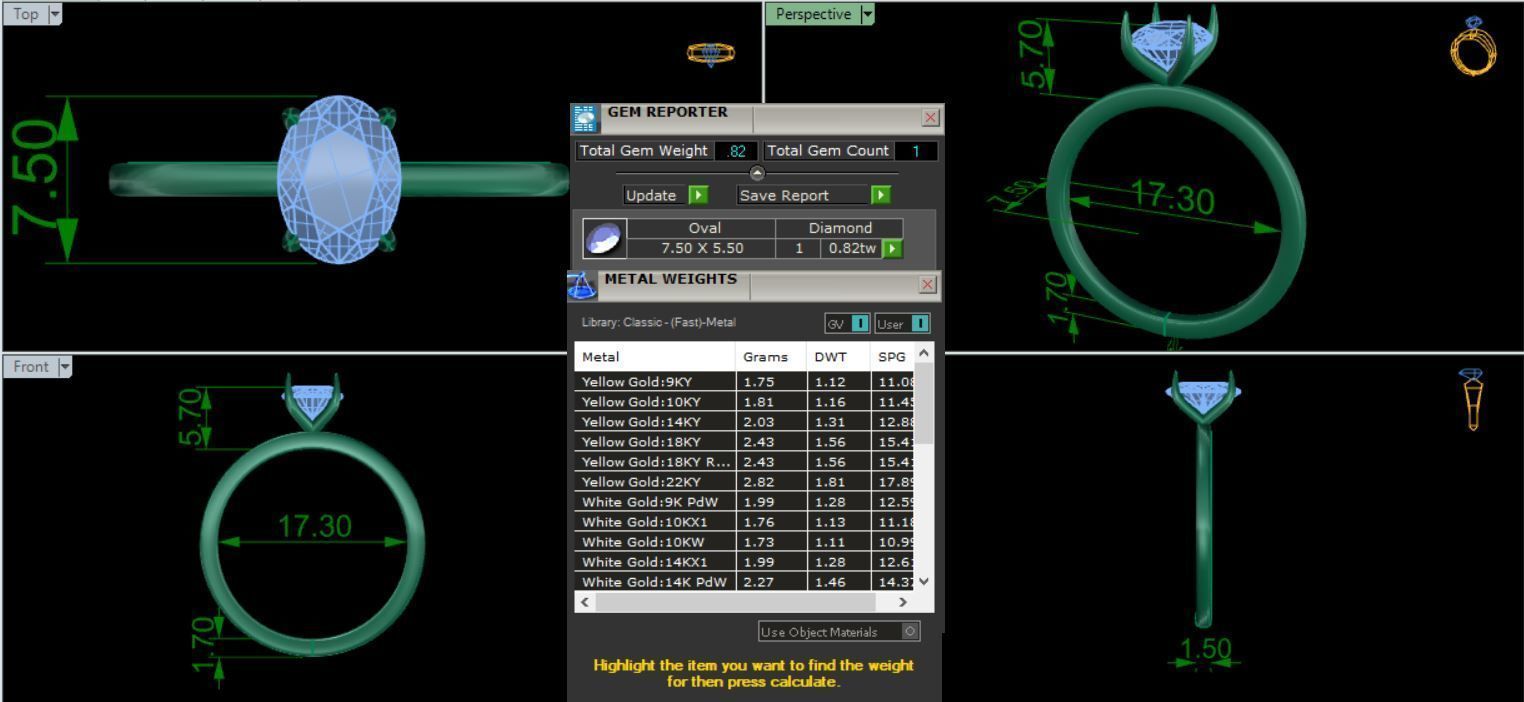Select the White Gold:10KW row

tap(744, 542)
